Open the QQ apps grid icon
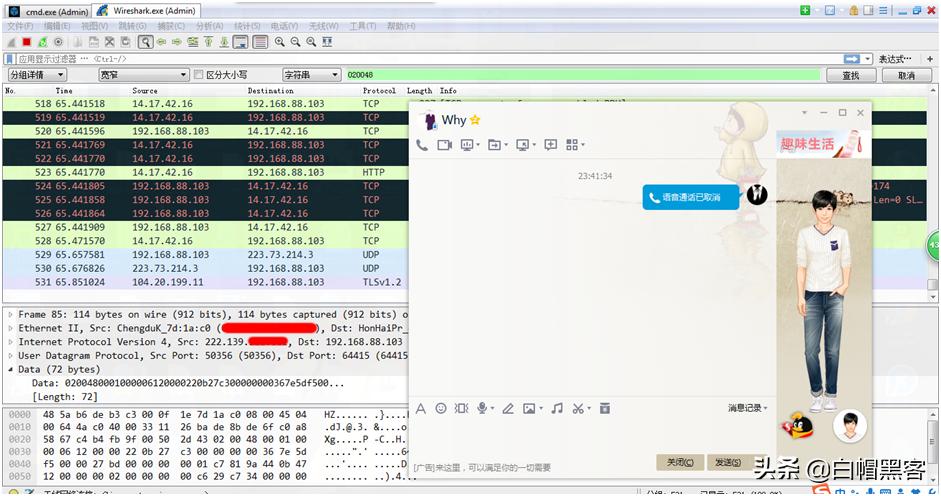The image size is (941, 496). click(x=572, y=145)
